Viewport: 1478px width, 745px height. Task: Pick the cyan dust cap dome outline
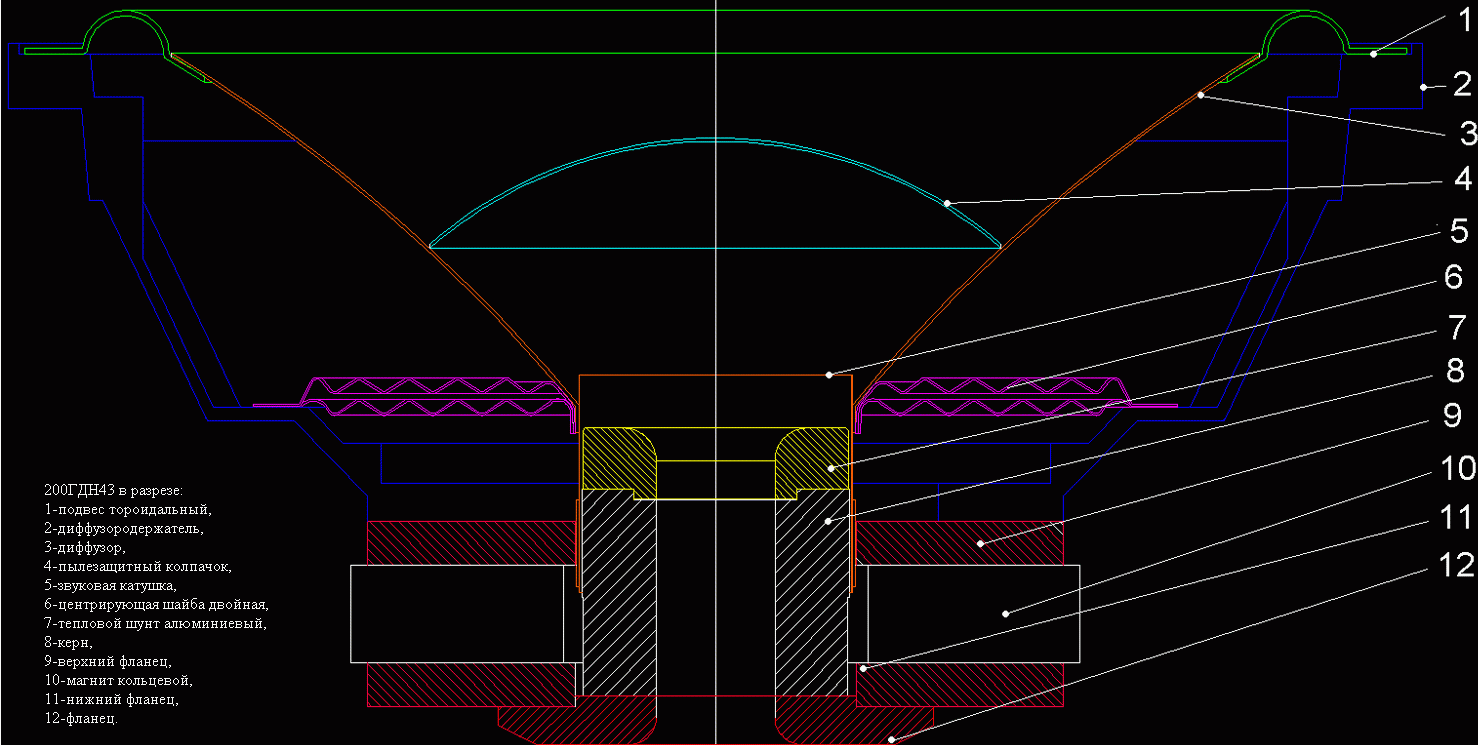[x=715, y=193]
